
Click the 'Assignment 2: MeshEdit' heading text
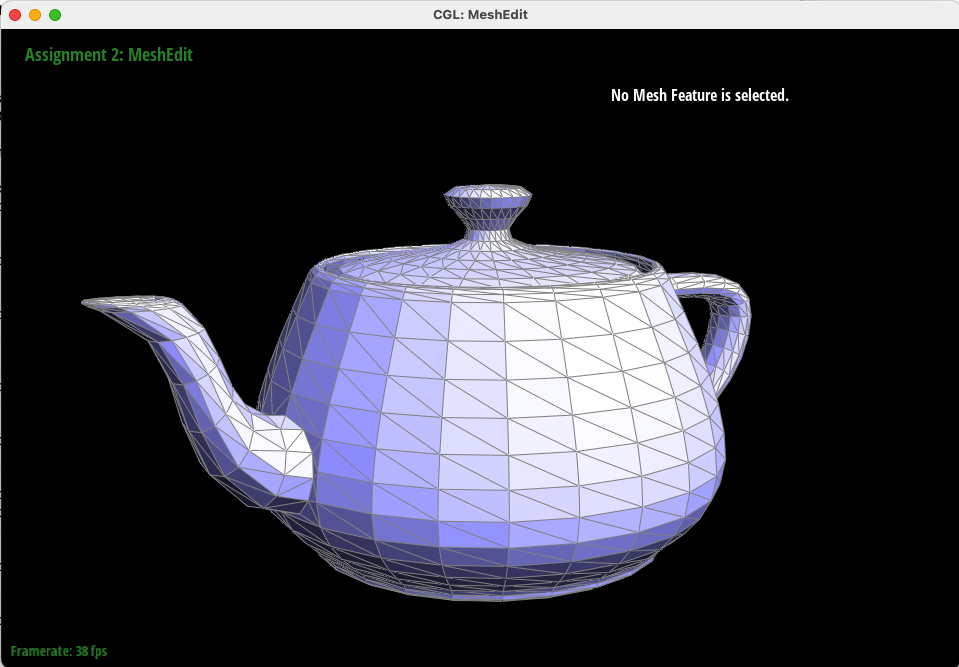tap(109, 55)
